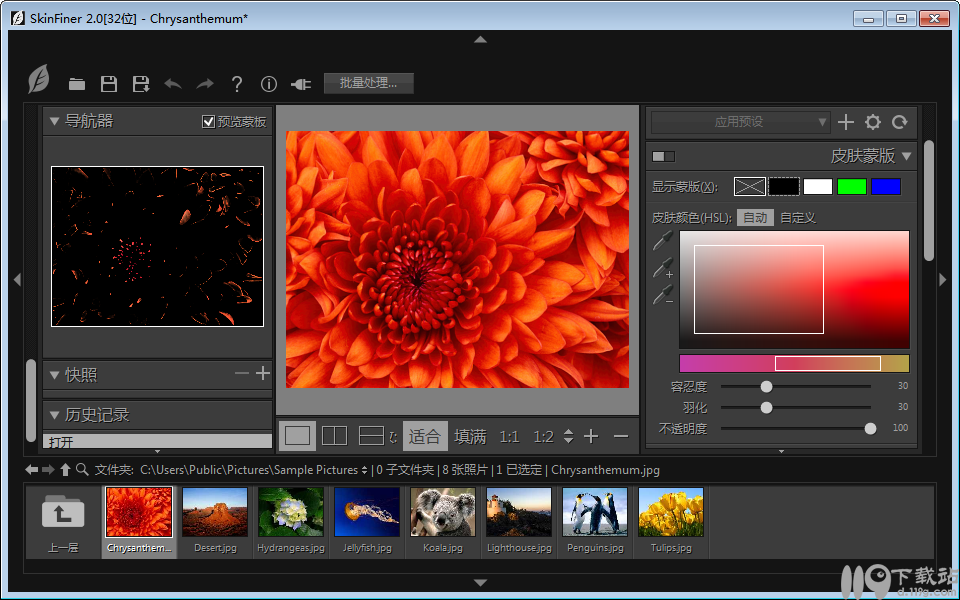
Task: Open an image file with the folder icon
Action: click(x=77, y=84)
